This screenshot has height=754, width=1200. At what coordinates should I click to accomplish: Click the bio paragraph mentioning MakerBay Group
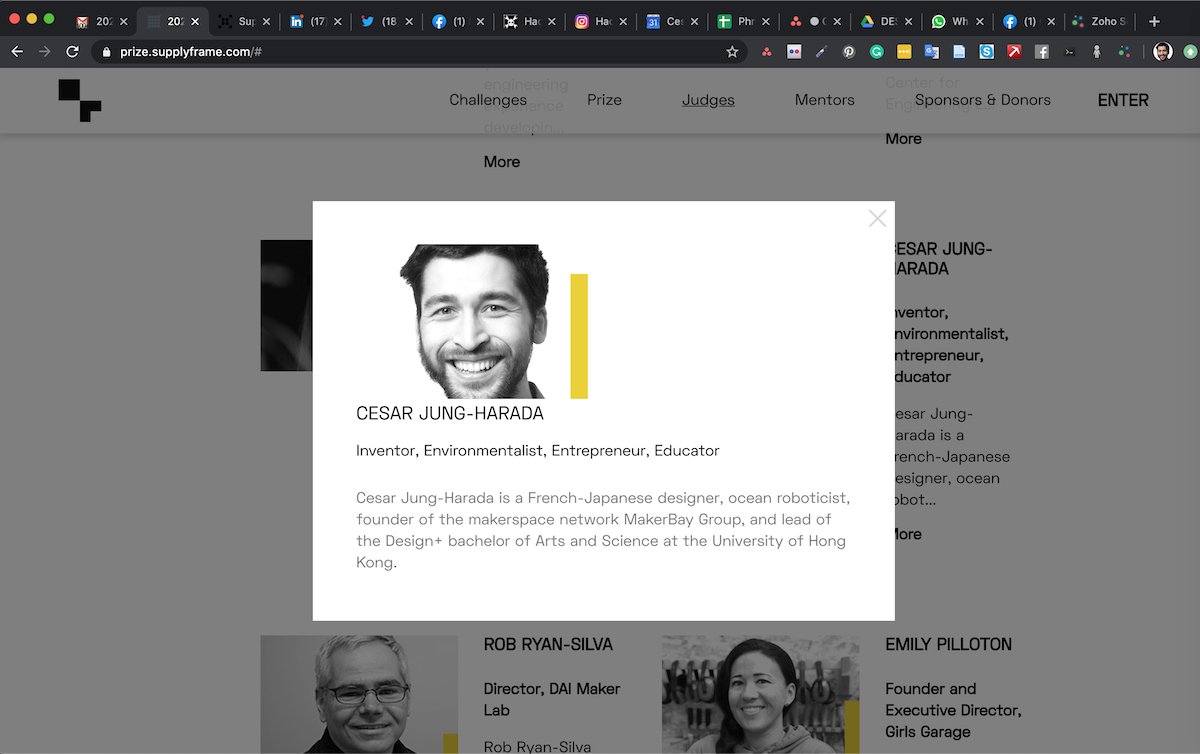pos(602,530)
